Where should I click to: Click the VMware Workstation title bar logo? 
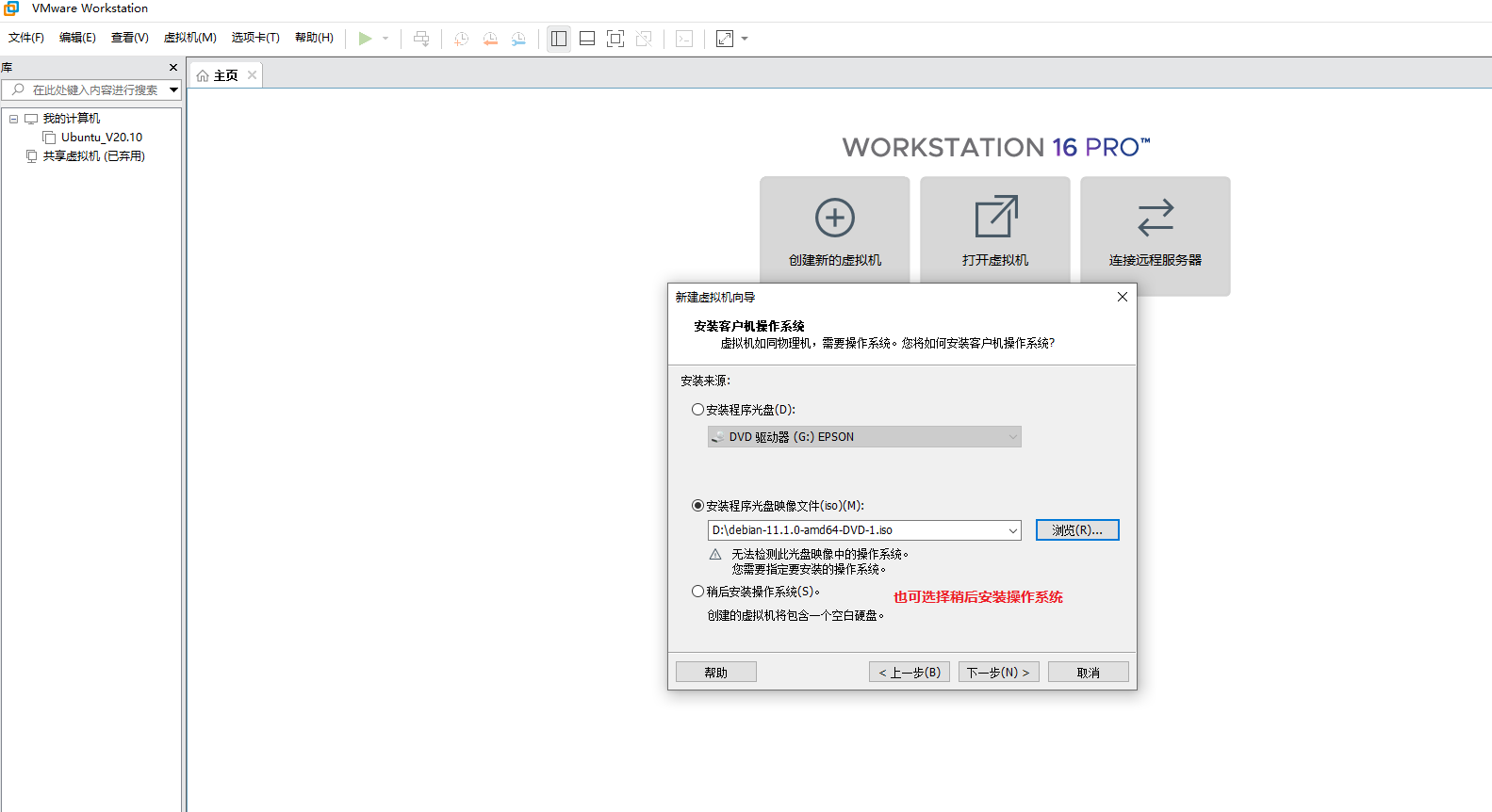[11, 8]
